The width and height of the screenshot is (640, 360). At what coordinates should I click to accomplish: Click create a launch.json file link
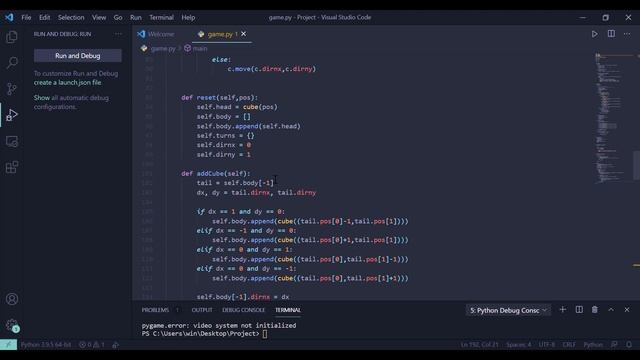pyautogui.click(x=67, y=82)
